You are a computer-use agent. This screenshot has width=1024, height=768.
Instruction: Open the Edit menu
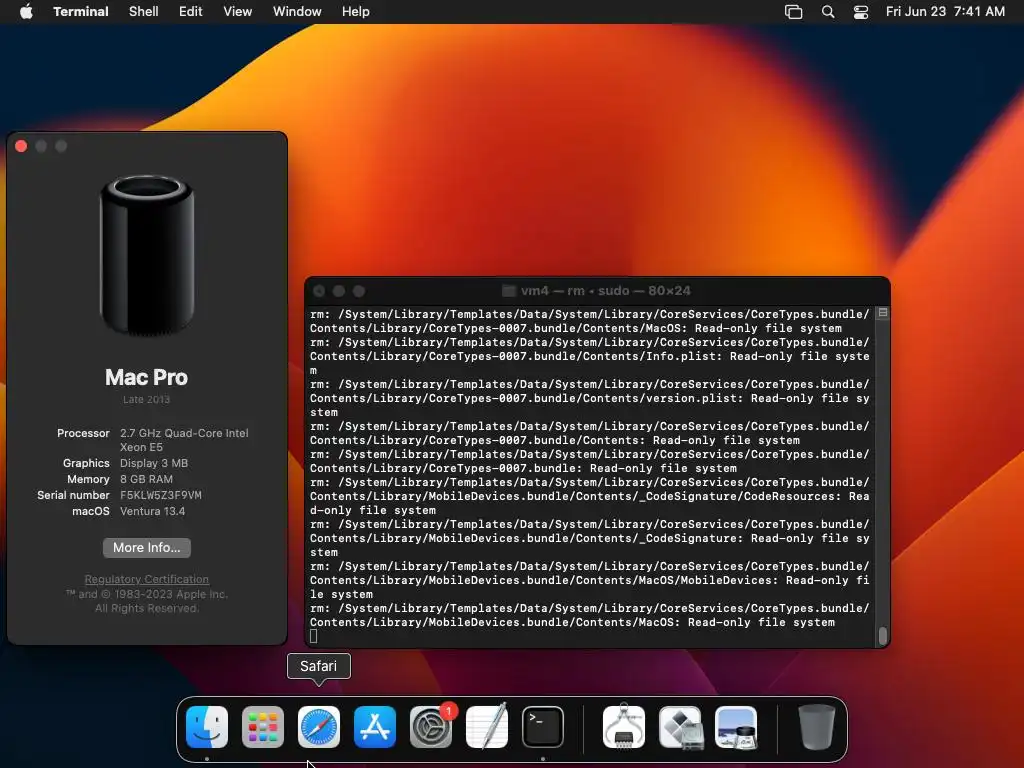point(191,11)
